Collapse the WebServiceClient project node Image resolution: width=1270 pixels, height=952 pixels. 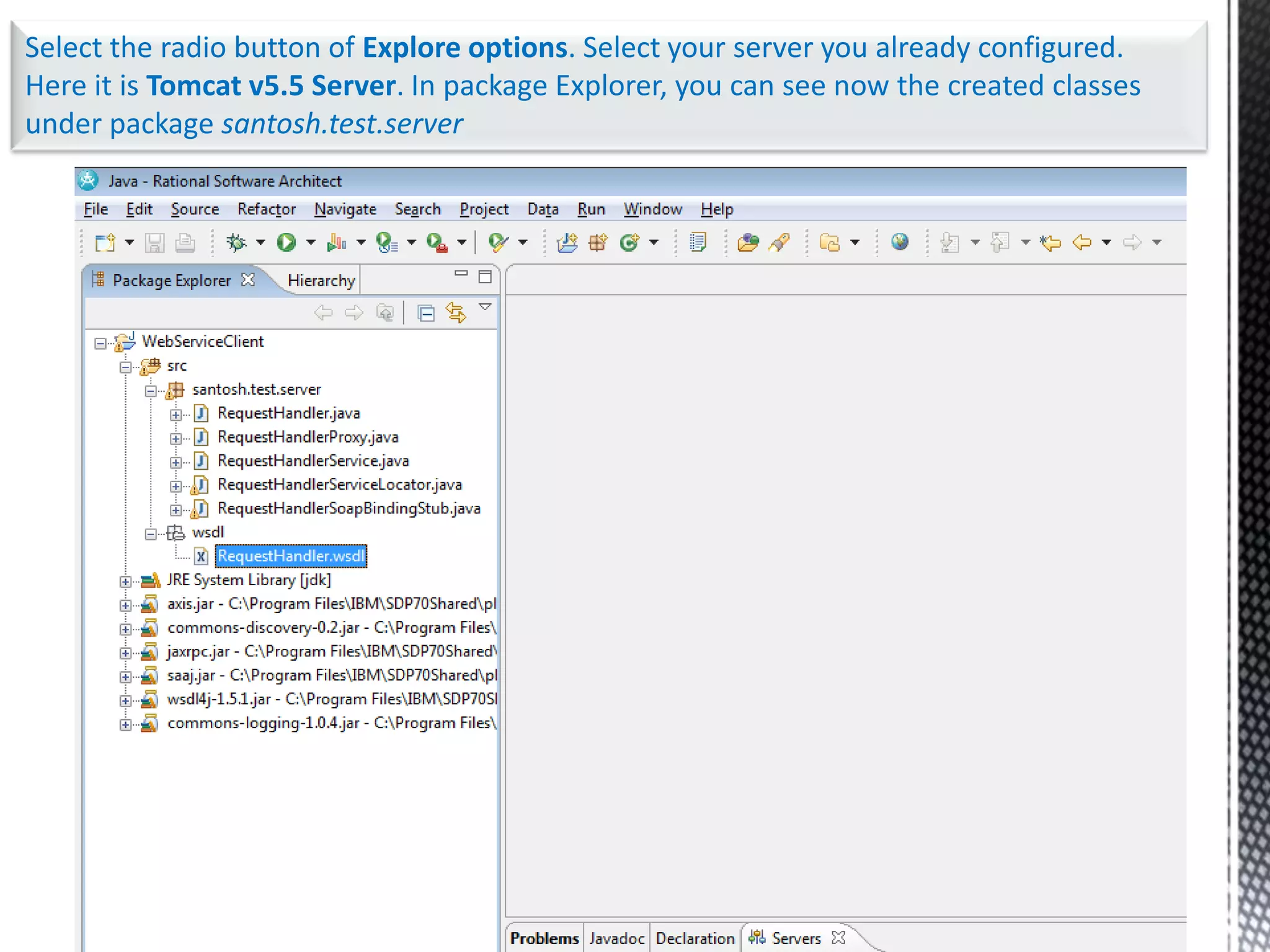100,343
